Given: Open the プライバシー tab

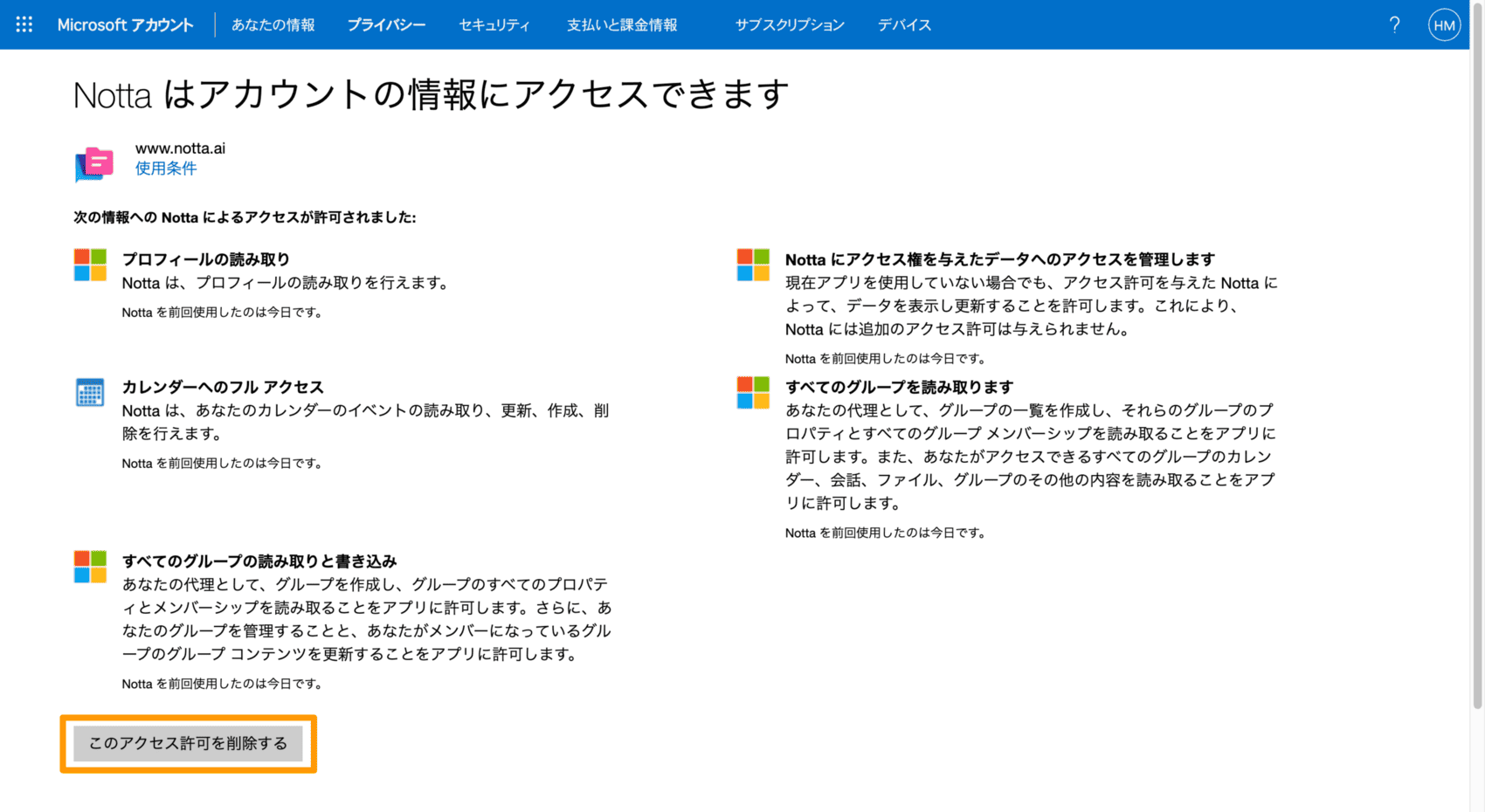Looking at the screenshot, I should point(386,24).
